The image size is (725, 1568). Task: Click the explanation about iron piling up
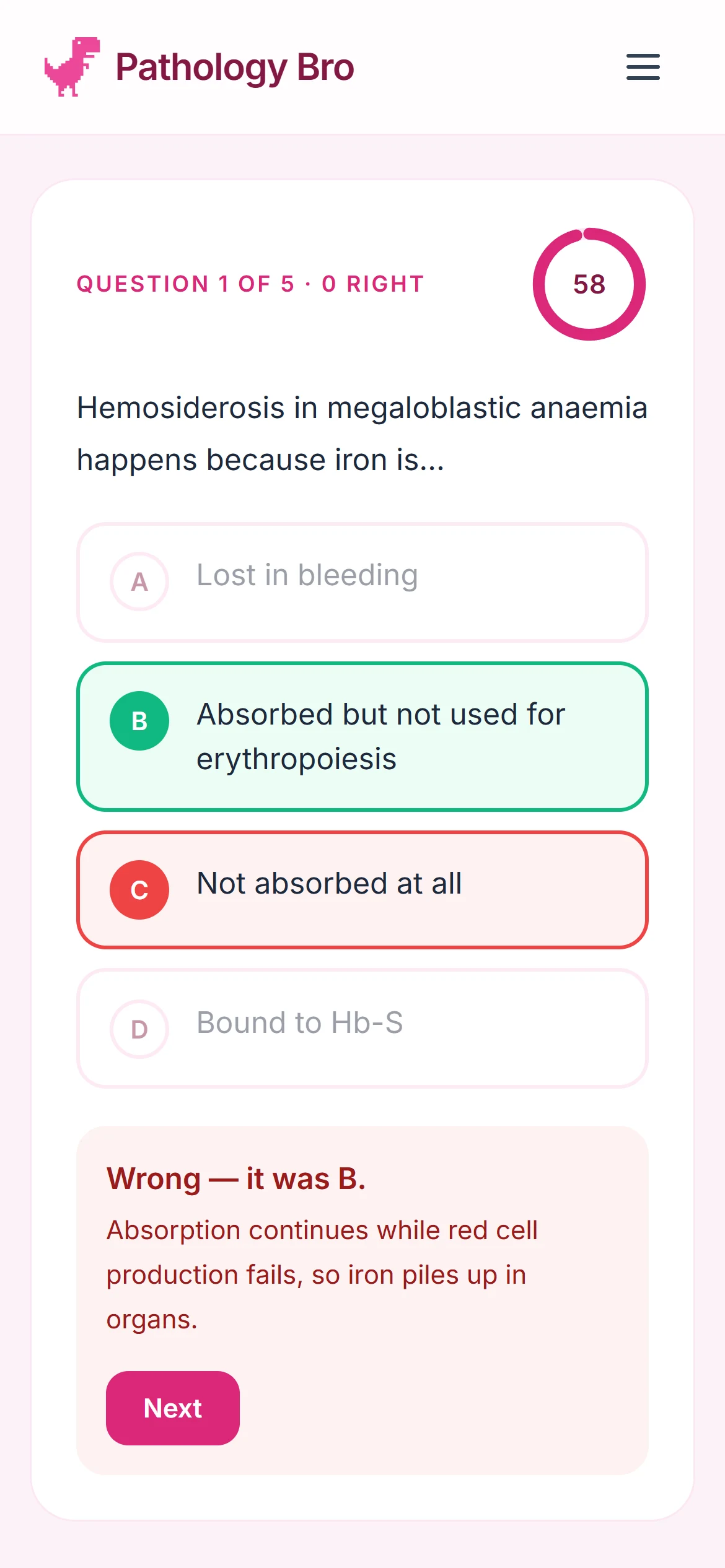point(322,1275)
